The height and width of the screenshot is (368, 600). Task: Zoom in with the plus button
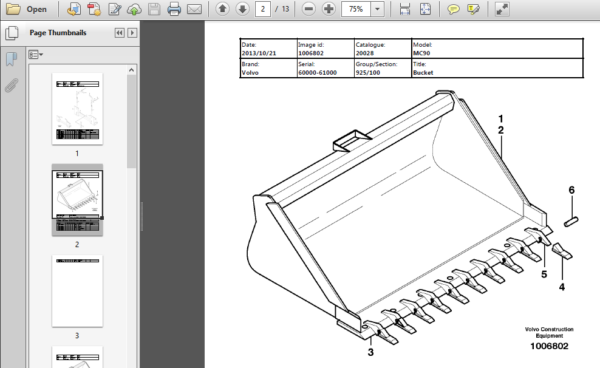tap(329, 9)
